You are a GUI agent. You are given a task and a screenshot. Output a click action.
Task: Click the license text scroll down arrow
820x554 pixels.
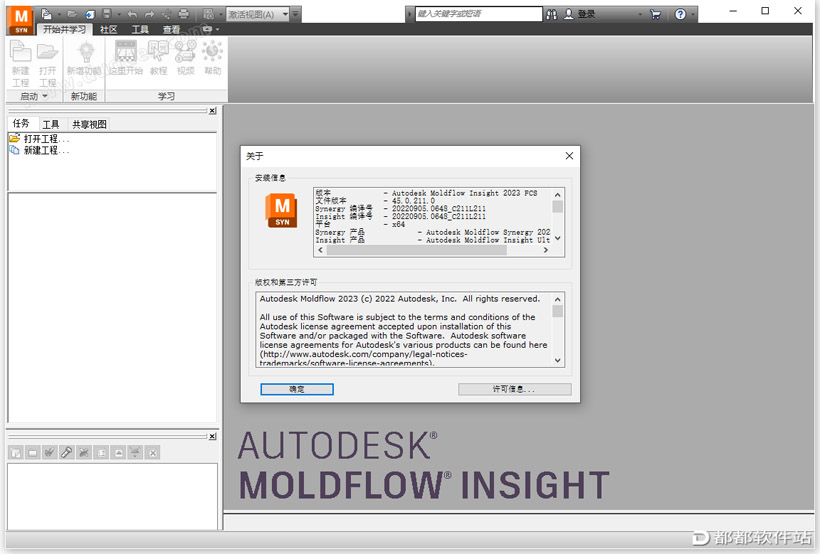tap(557, 360)
